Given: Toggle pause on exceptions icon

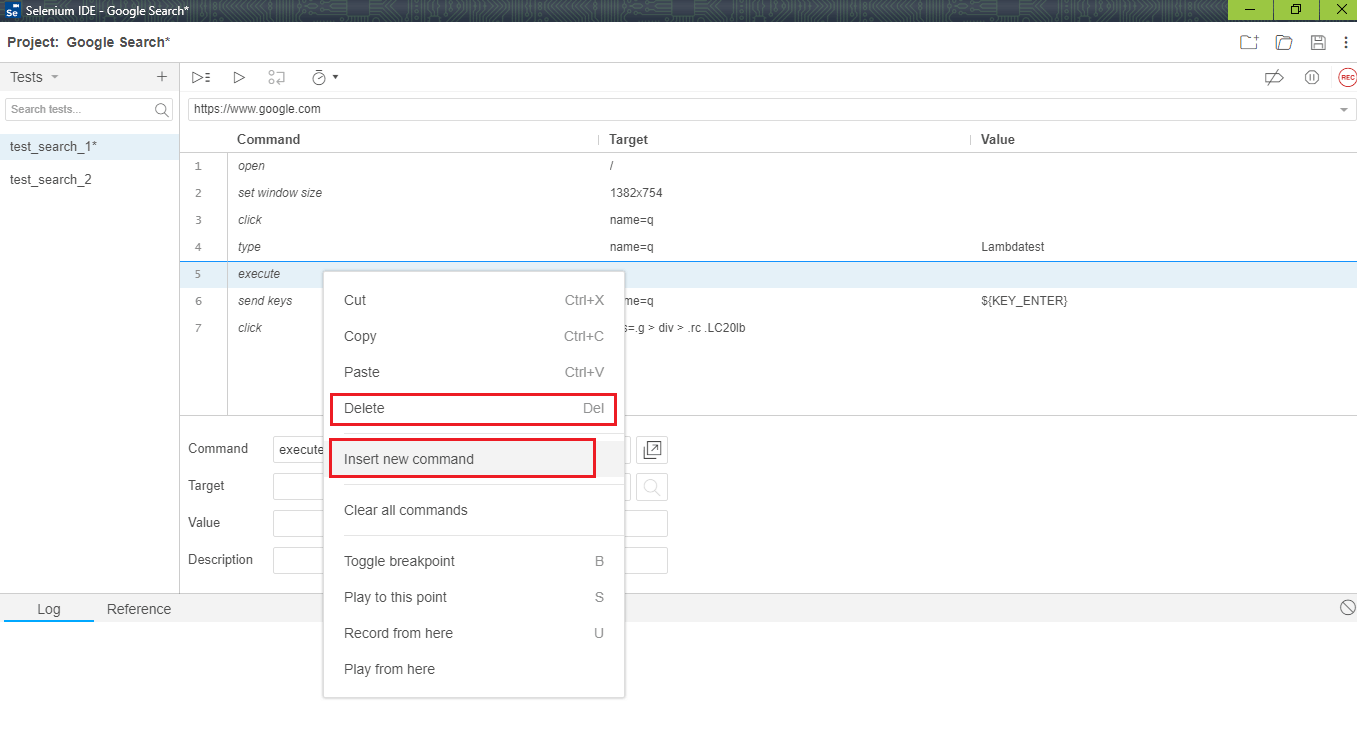Looking at the screenshot, I should click(1312, 77).
